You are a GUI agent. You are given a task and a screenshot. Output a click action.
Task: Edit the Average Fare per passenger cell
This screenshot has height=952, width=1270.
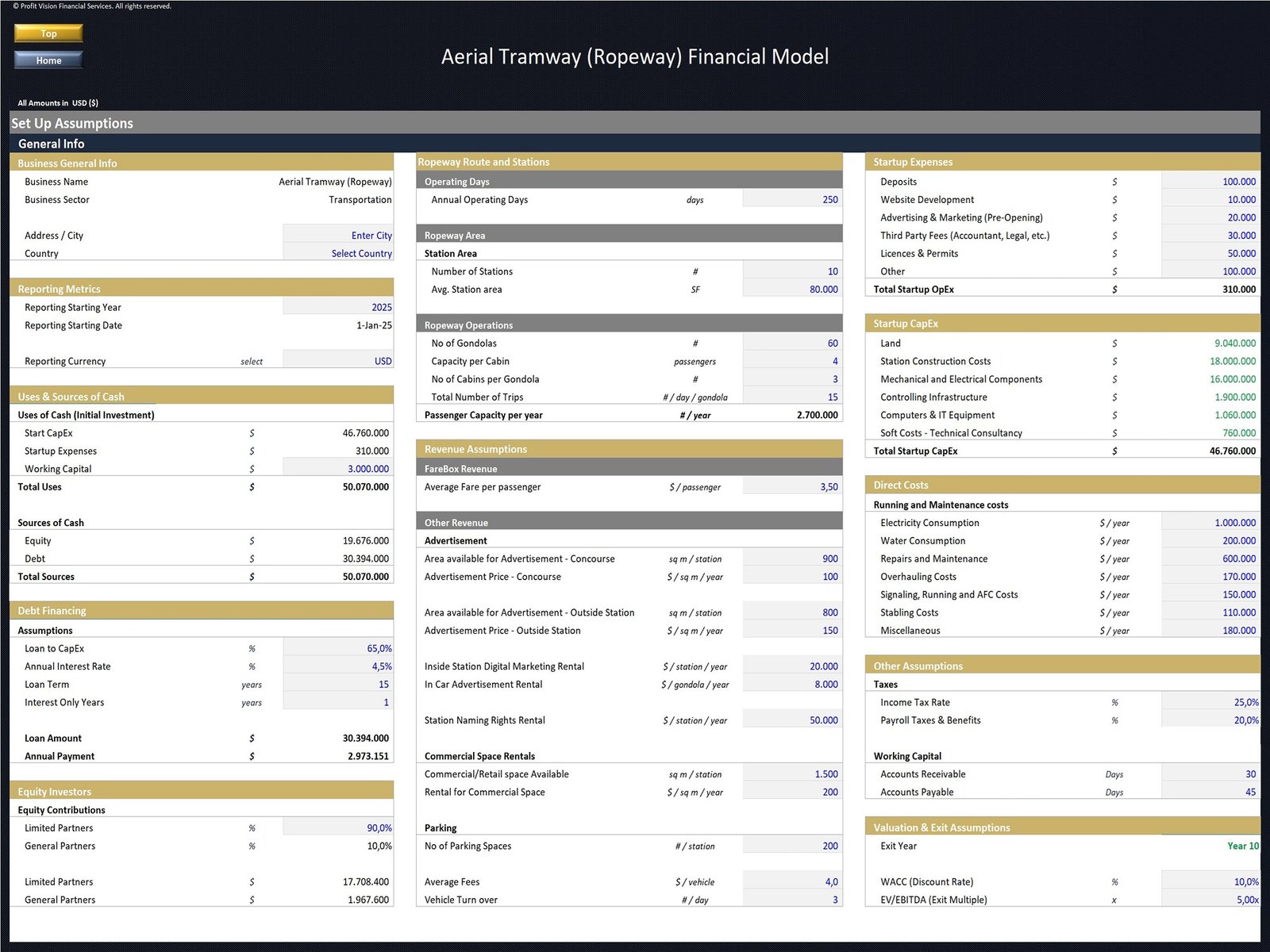pyautogui.click(x=792, y=487)
